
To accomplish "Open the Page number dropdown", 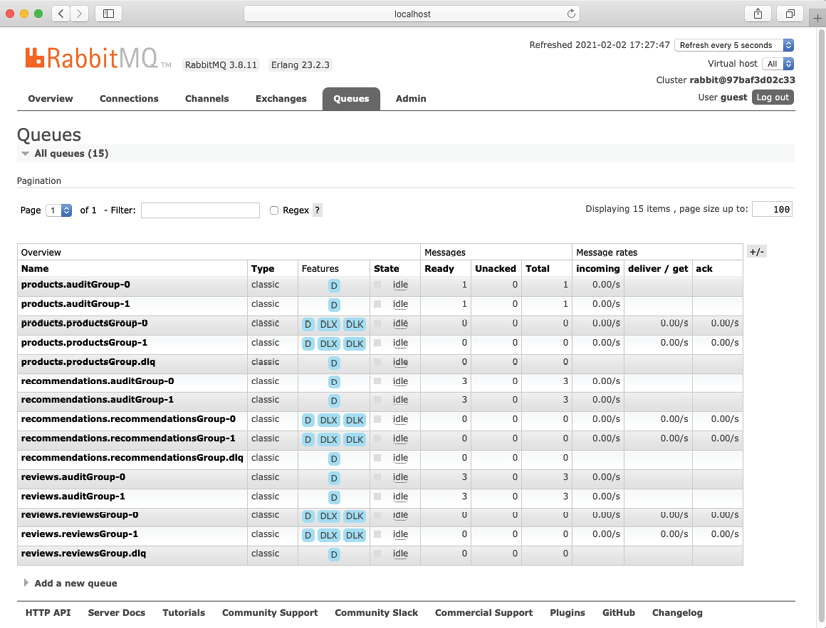I will tap(60, 210).
